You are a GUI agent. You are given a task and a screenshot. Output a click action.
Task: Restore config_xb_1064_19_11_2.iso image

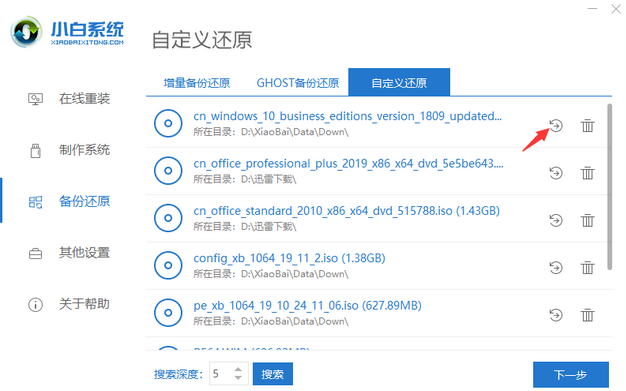pyautogui.click(x=556, y=268)
